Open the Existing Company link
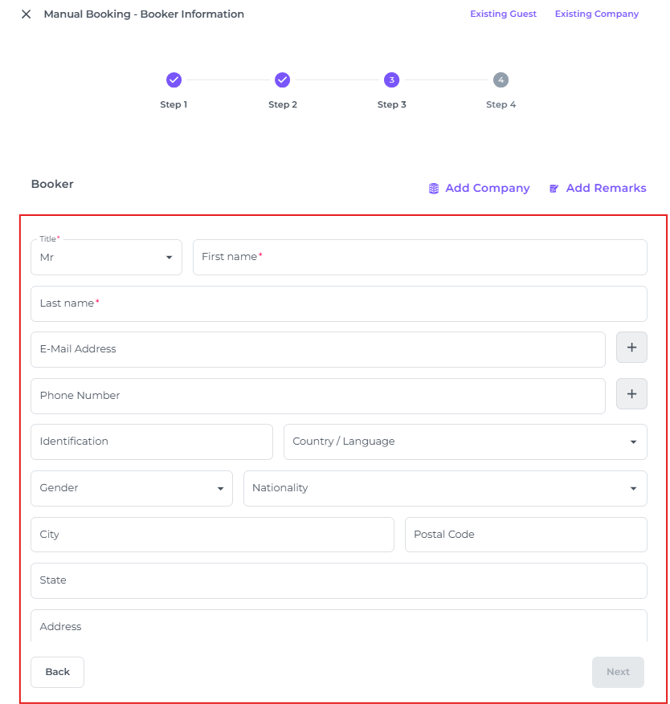Image resolution: width=670 pixels, height=704 pixels. pyautogui.click(x=596, y=14)
